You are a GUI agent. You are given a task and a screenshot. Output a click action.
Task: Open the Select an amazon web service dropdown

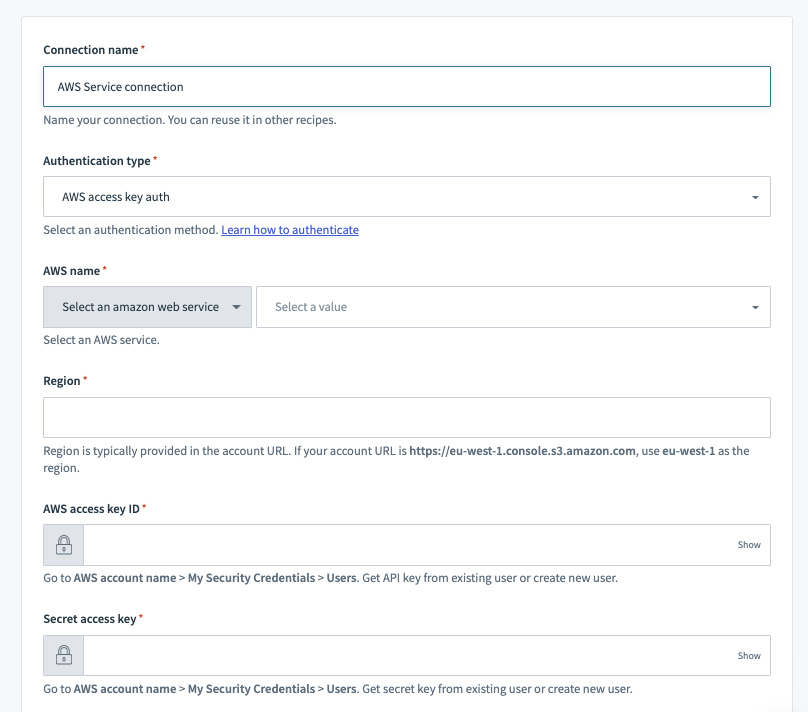point(147,306)
